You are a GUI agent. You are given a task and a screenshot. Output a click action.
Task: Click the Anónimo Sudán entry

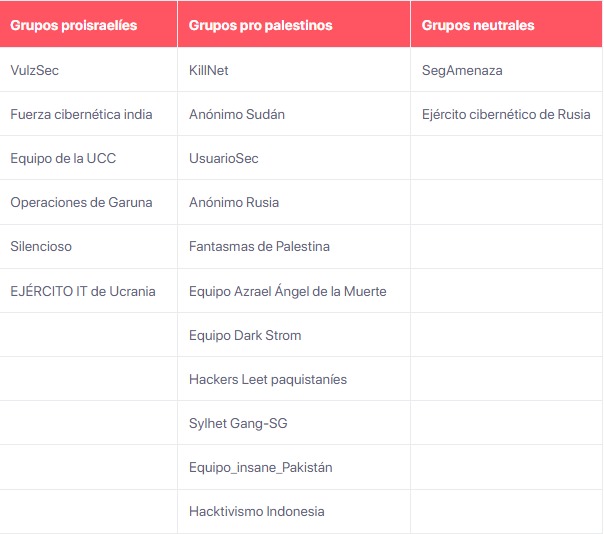click(x=237, y=115)
